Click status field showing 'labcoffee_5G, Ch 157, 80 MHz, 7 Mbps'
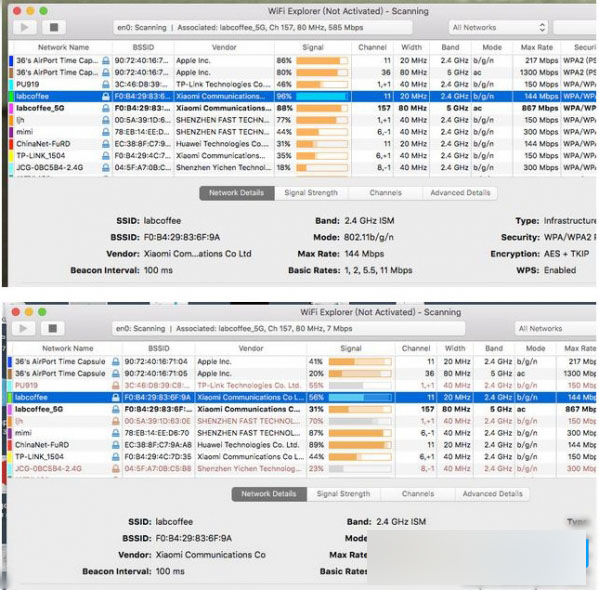 [288, 329]
